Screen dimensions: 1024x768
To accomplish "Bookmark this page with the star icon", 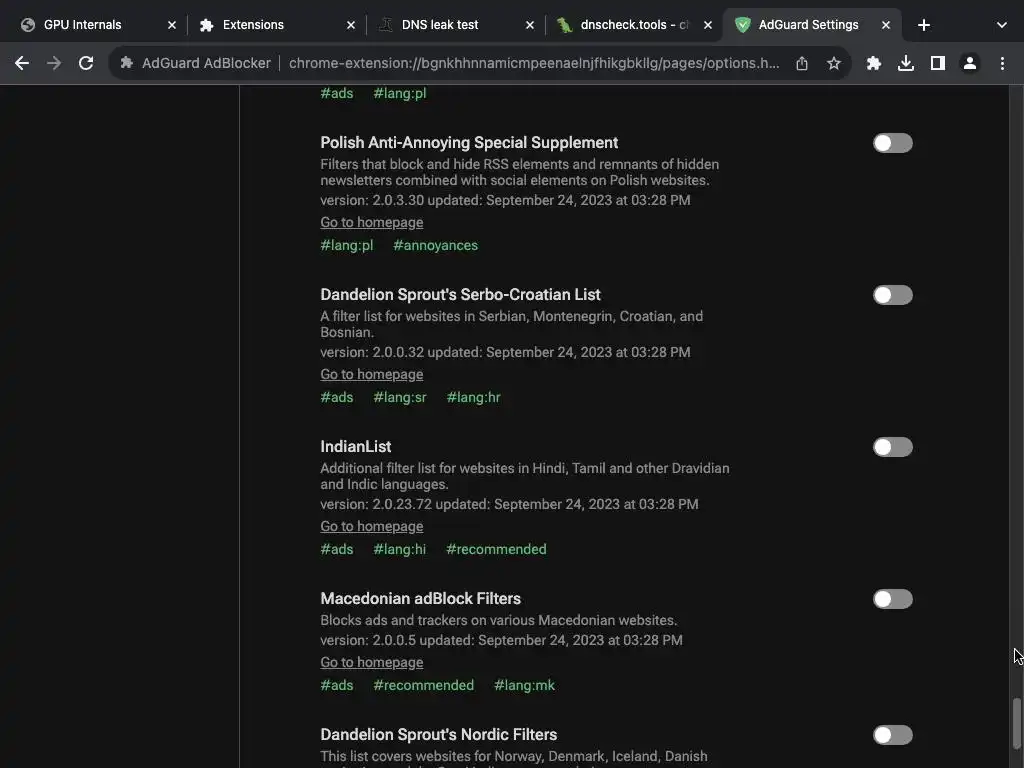I will (834, 63).
